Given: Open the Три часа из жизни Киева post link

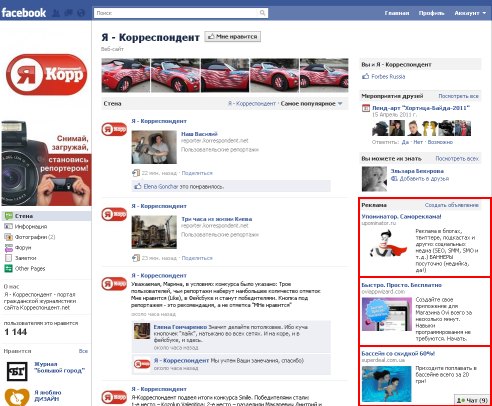Looking at the screenshot, I should tap(216, 219).
